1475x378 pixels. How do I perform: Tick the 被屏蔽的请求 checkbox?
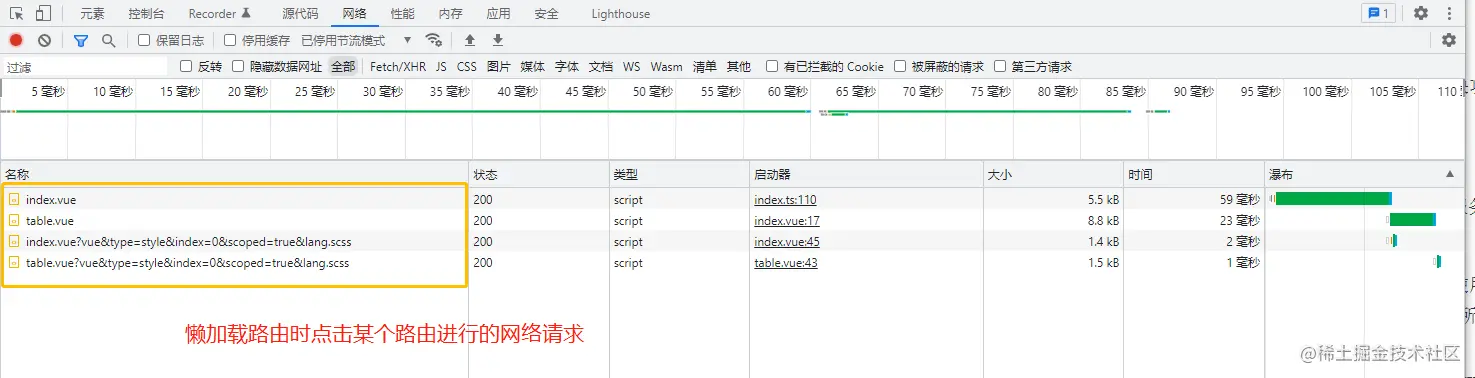point(900,66)
